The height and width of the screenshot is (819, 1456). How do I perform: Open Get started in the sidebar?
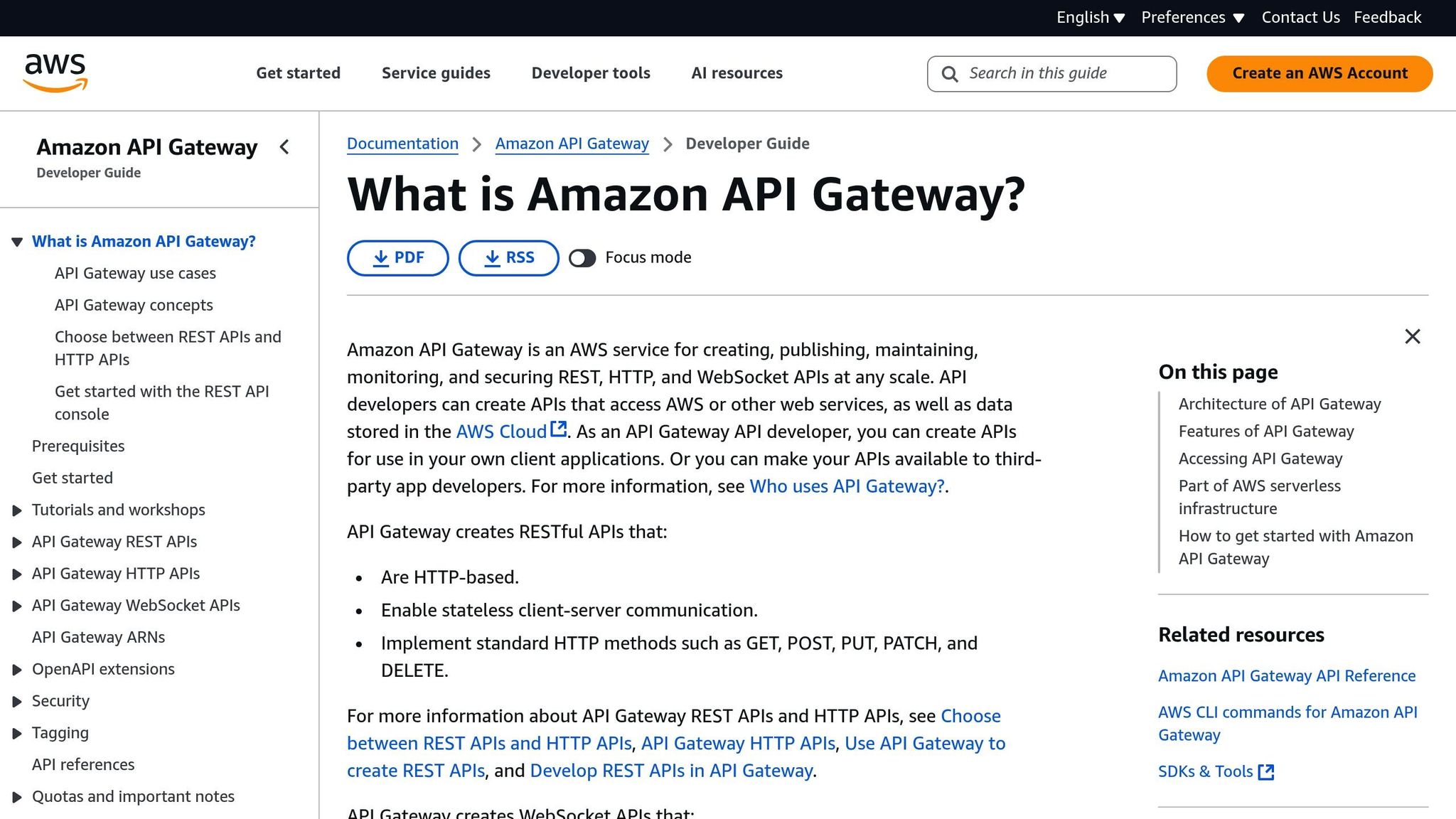pos(73,478)
